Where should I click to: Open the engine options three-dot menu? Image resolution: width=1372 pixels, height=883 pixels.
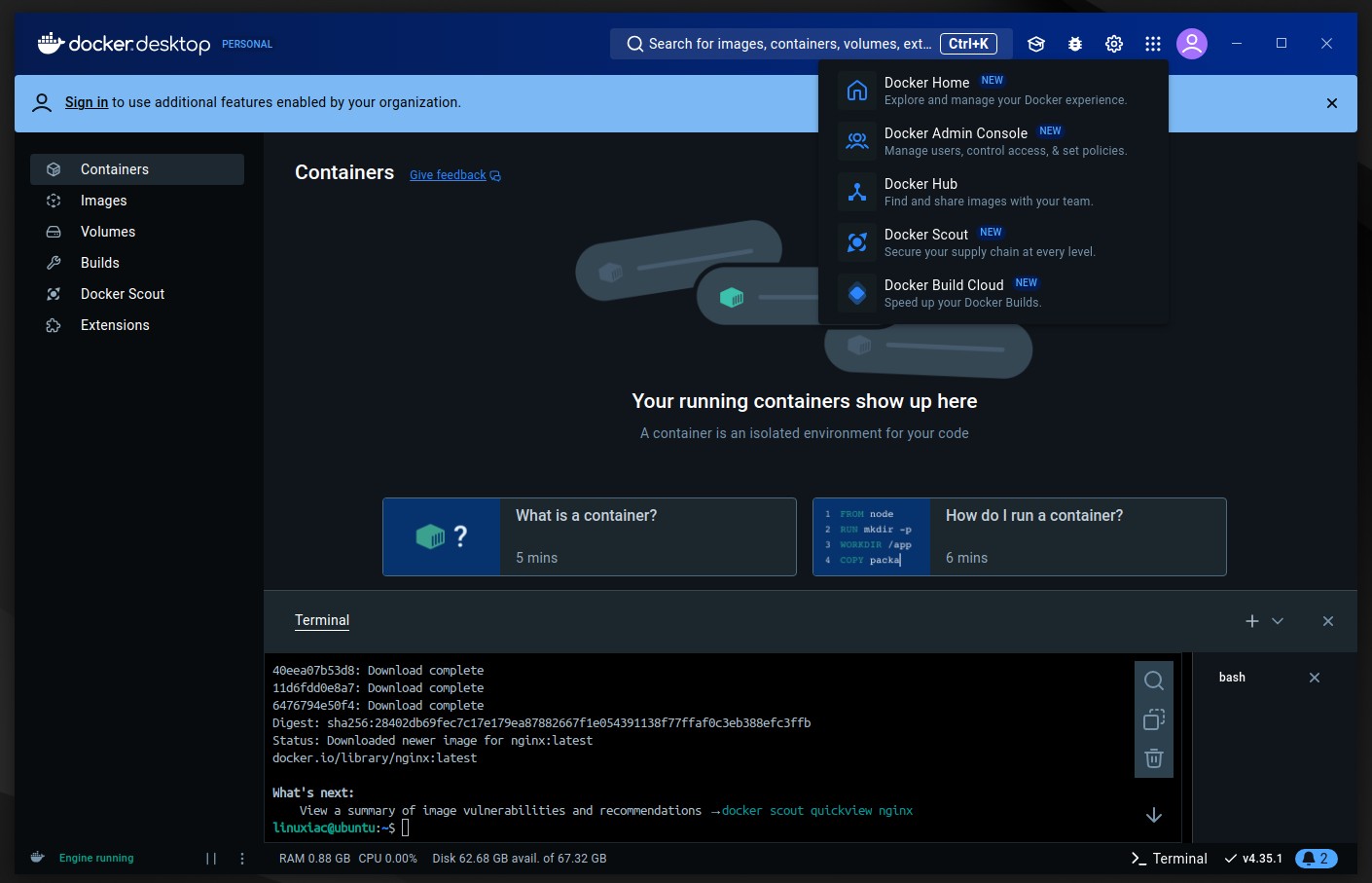[x=242, y=859]
